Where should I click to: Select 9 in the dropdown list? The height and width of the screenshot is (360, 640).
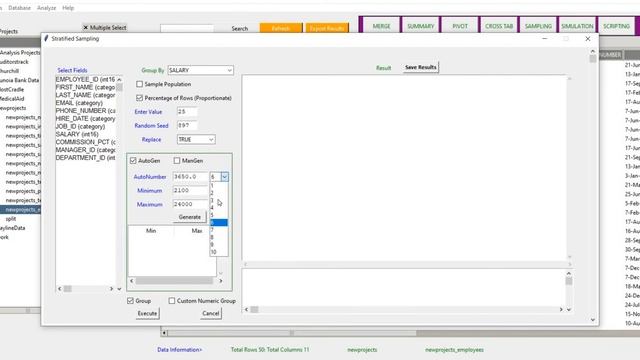click(219, 244)
